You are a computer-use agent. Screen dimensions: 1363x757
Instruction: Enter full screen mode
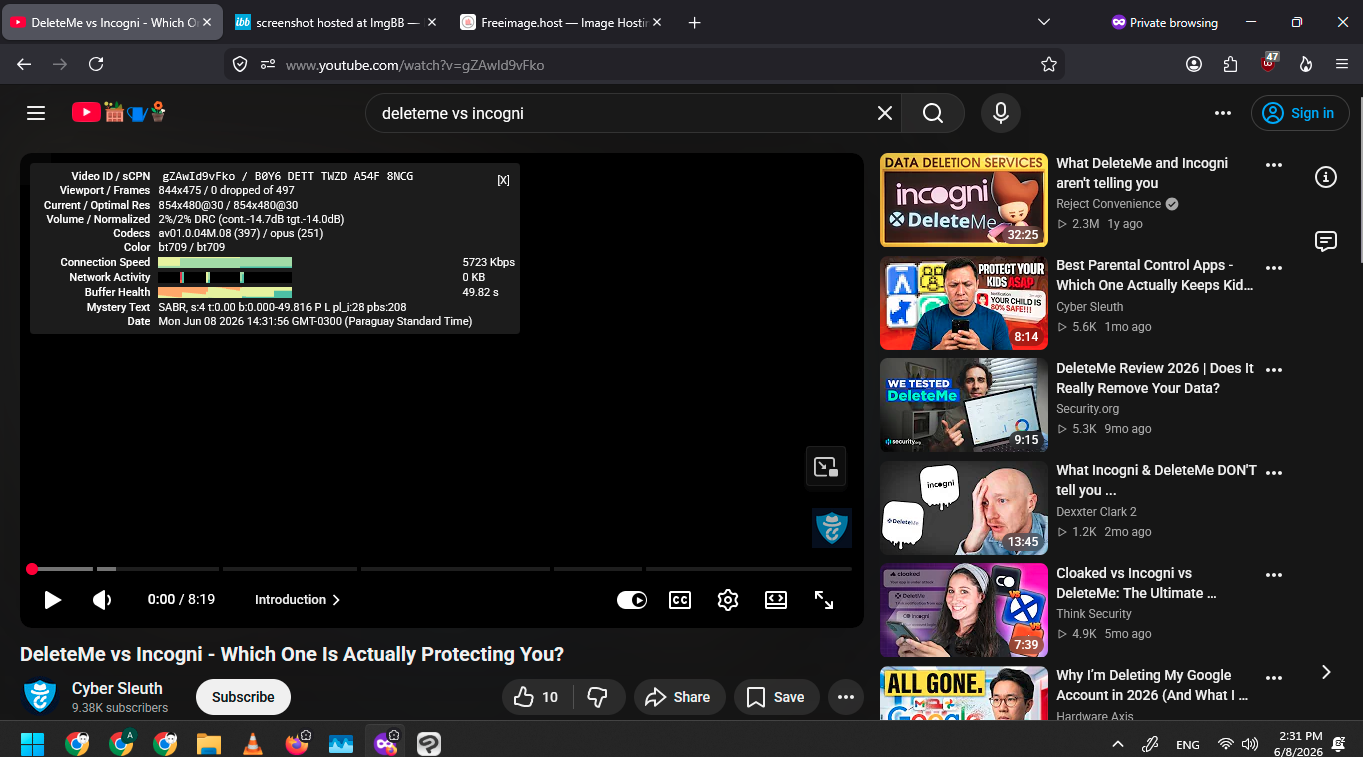(824, 600)
